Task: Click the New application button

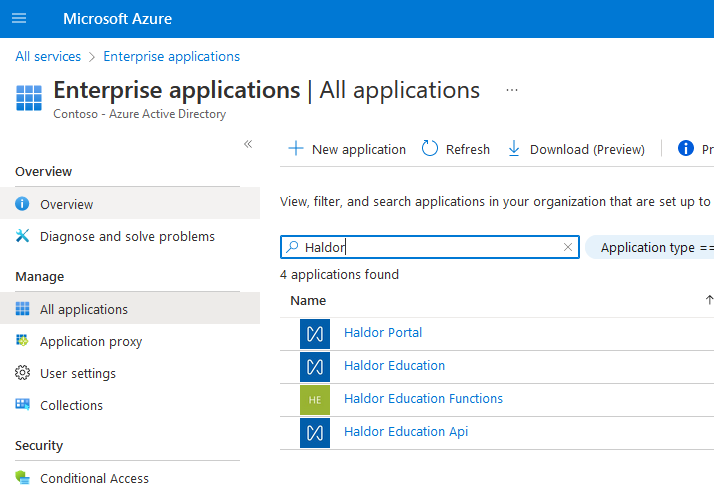Action: [347, 149]
